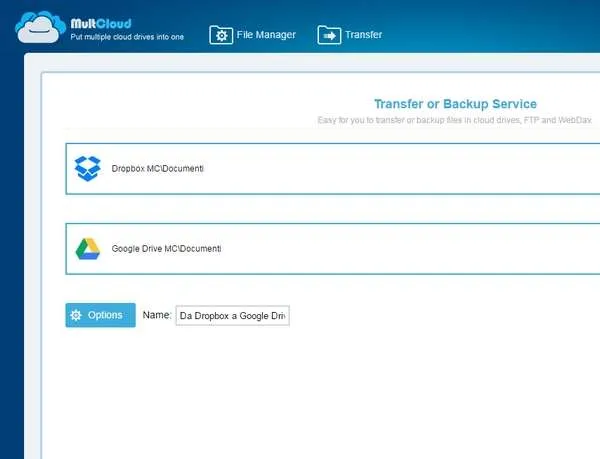Click the MultCloud brand name text
The height and width of the screenshot is (459, 600).
pos(101,24)
